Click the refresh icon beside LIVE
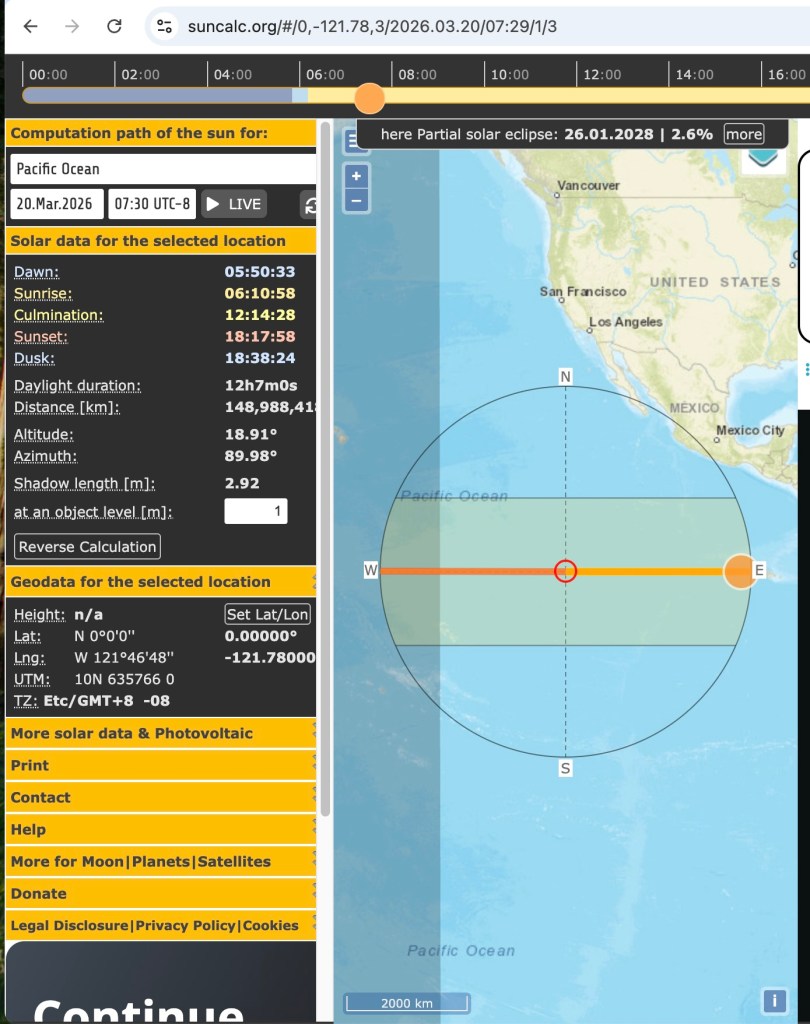The width and height of the screenshot is (810, 1024). tap(311, 205)
